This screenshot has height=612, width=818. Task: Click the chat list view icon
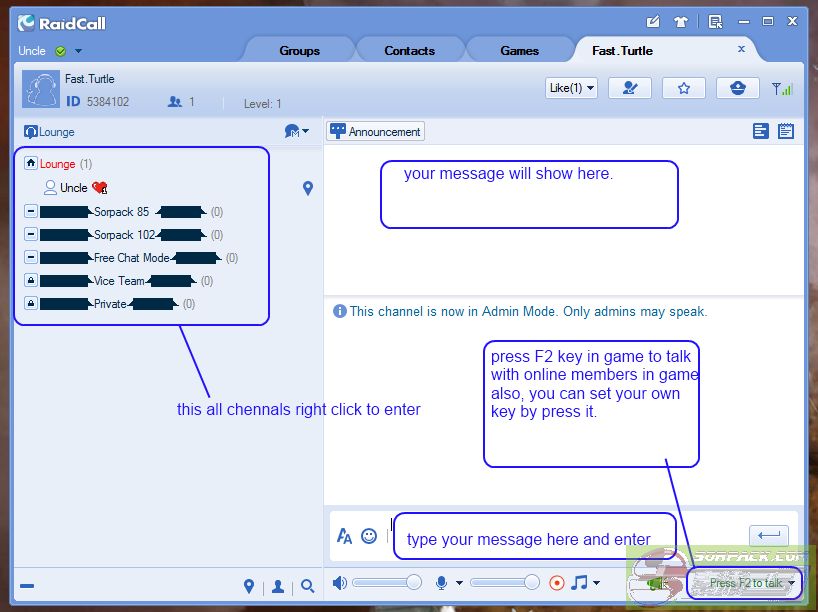point(761,131)
